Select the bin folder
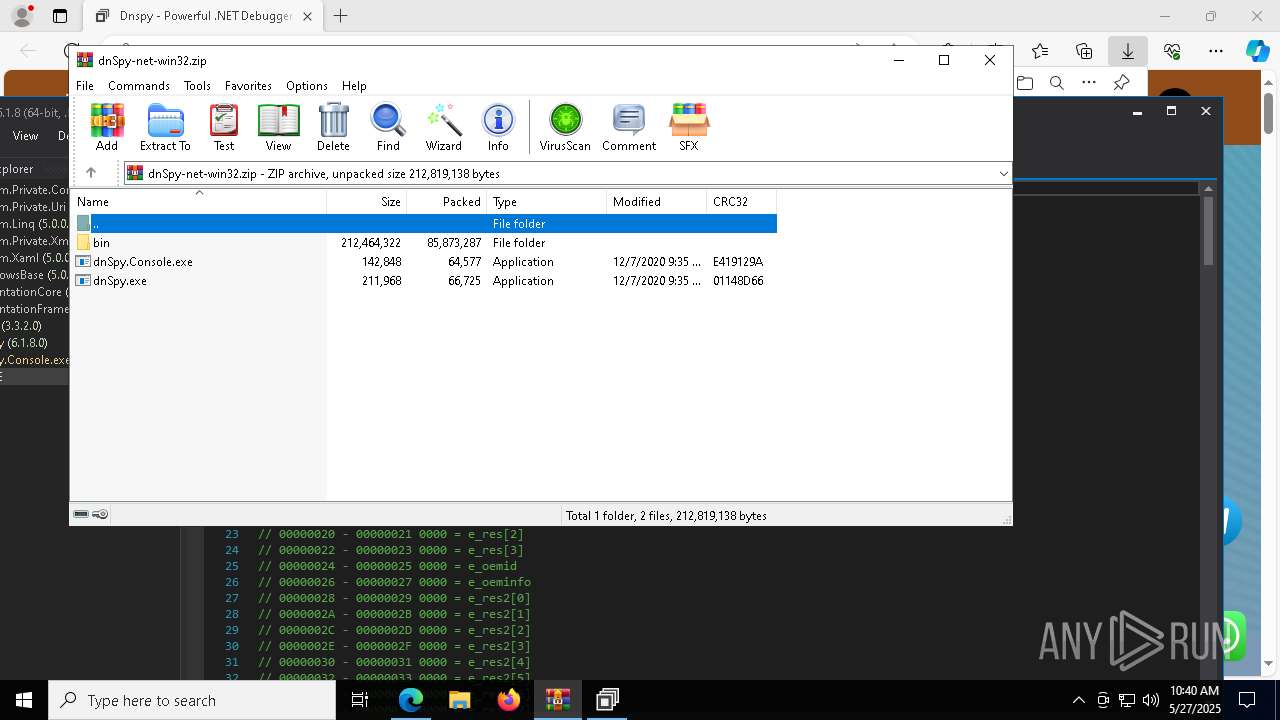 [101, 243]
